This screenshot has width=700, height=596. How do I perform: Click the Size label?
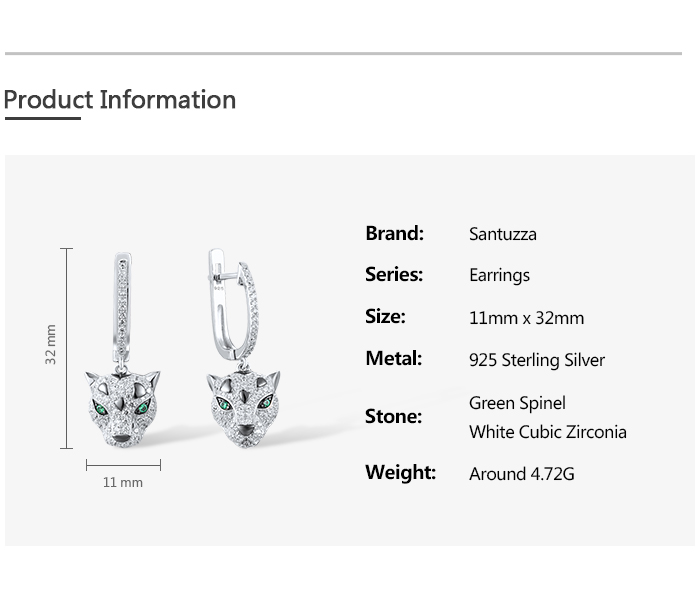tap(385, 316)
